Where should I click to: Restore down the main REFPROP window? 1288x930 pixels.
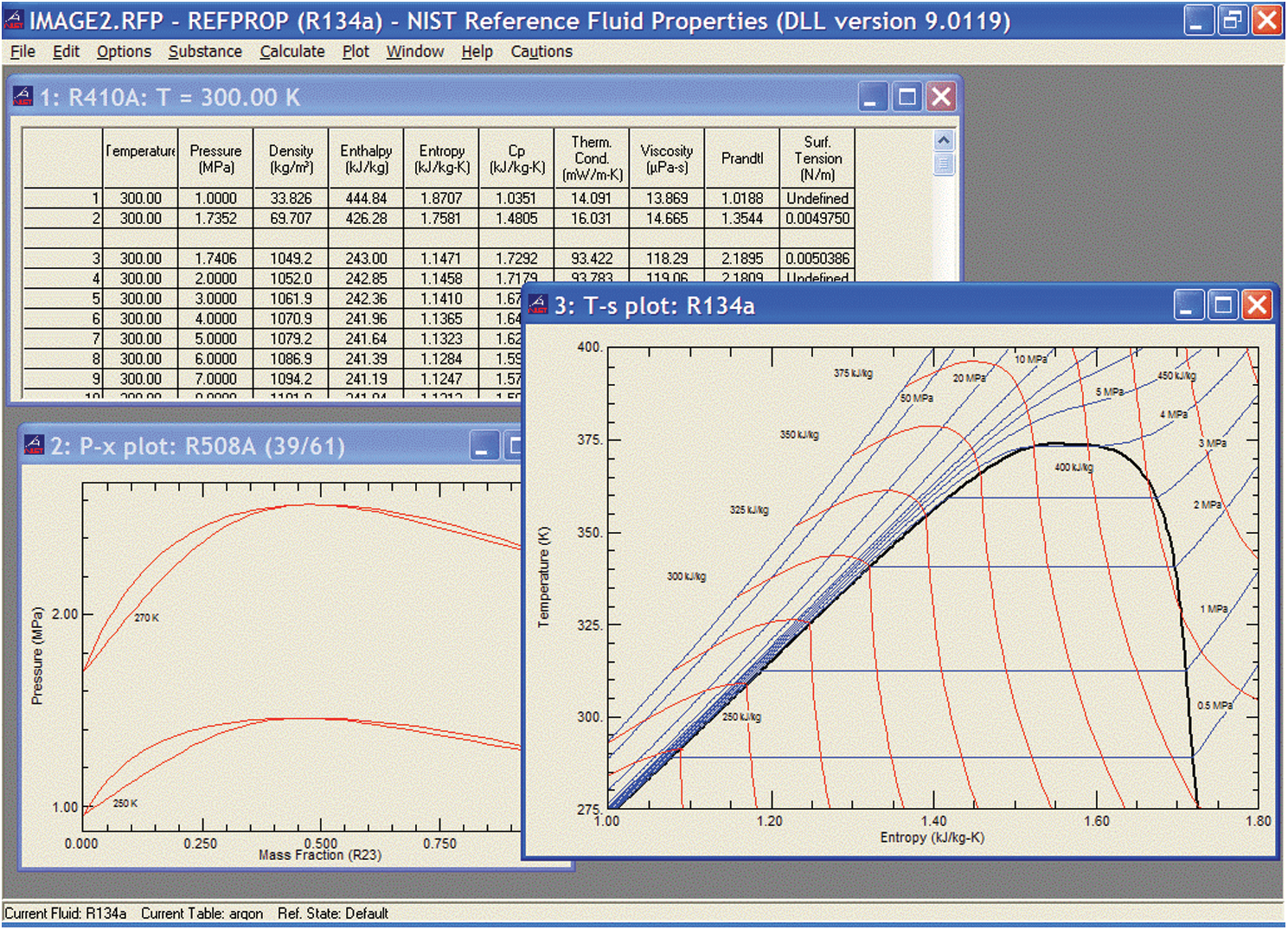(x=1231, y=20)
